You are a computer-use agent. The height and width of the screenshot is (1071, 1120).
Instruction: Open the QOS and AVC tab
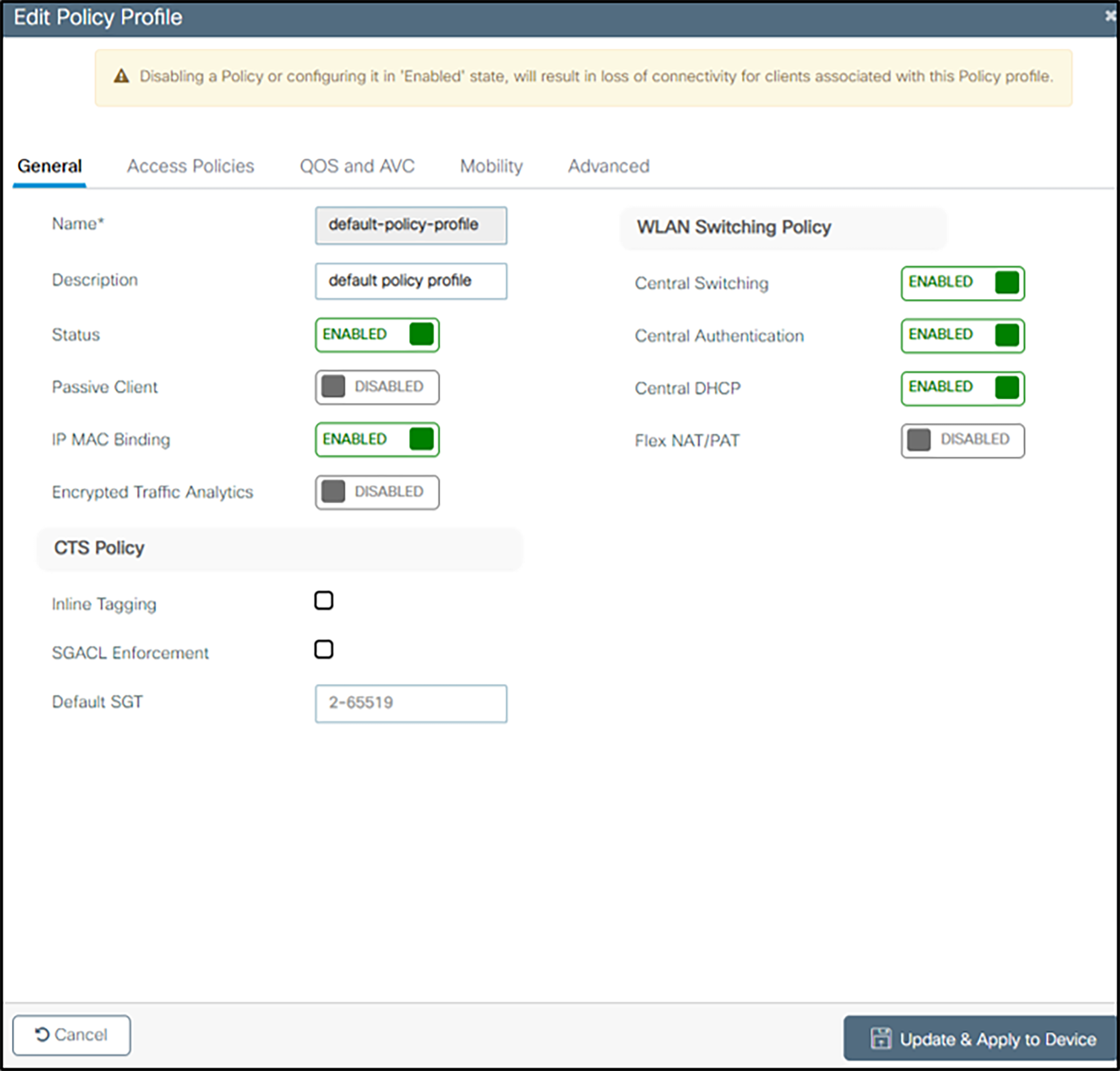pos(357,166)
